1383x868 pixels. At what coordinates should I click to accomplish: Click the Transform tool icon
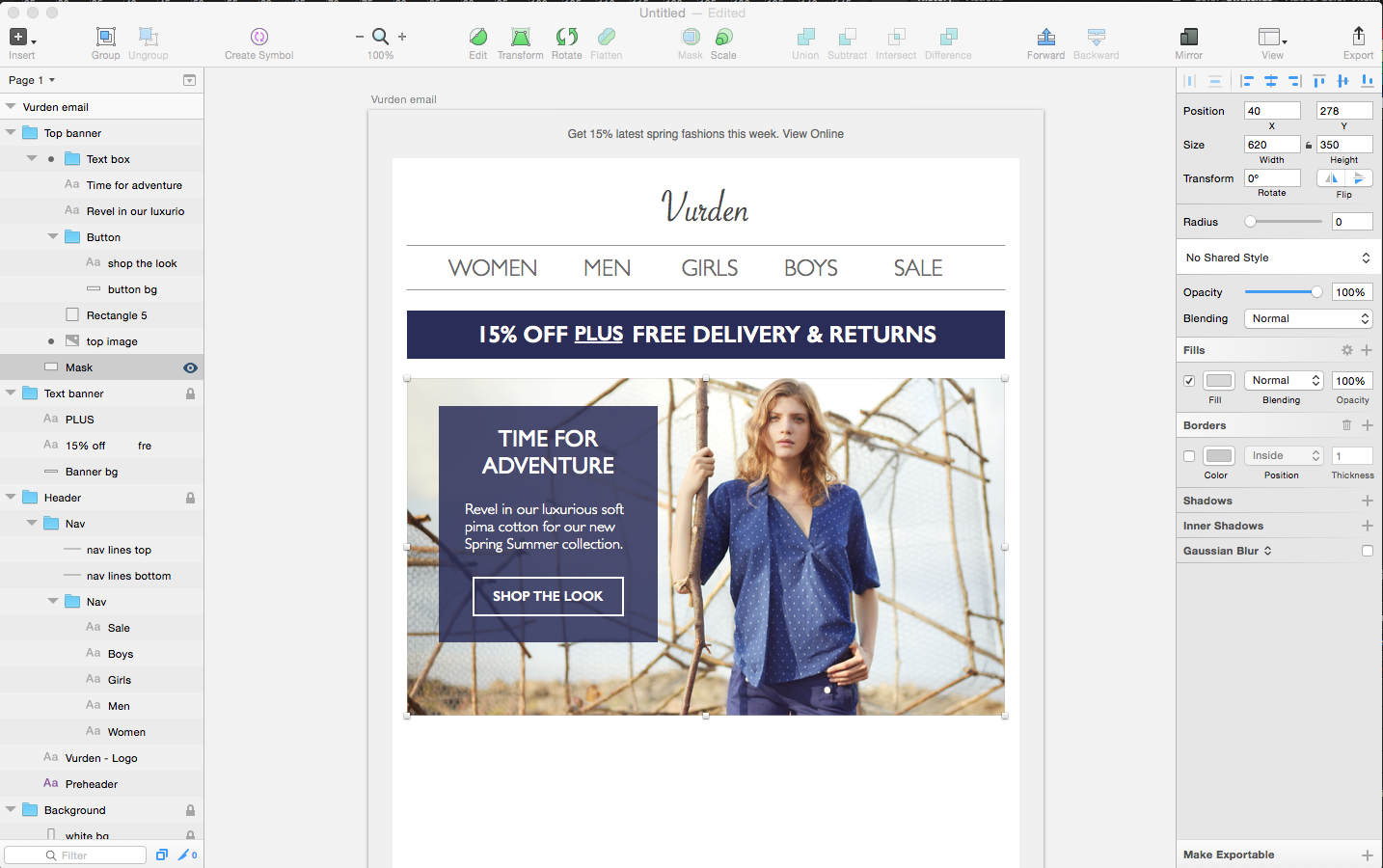521,37
